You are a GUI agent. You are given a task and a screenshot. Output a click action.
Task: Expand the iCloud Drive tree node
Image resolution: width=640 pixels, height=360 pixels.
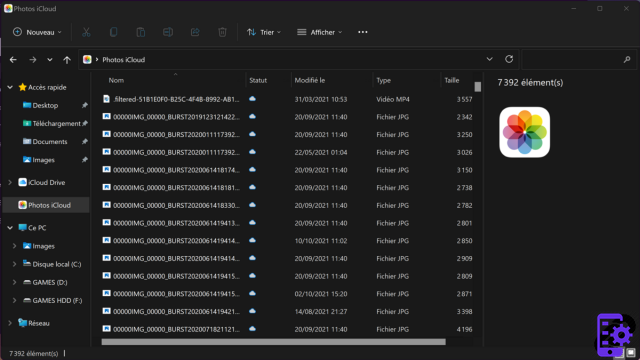tap(10, 182)
